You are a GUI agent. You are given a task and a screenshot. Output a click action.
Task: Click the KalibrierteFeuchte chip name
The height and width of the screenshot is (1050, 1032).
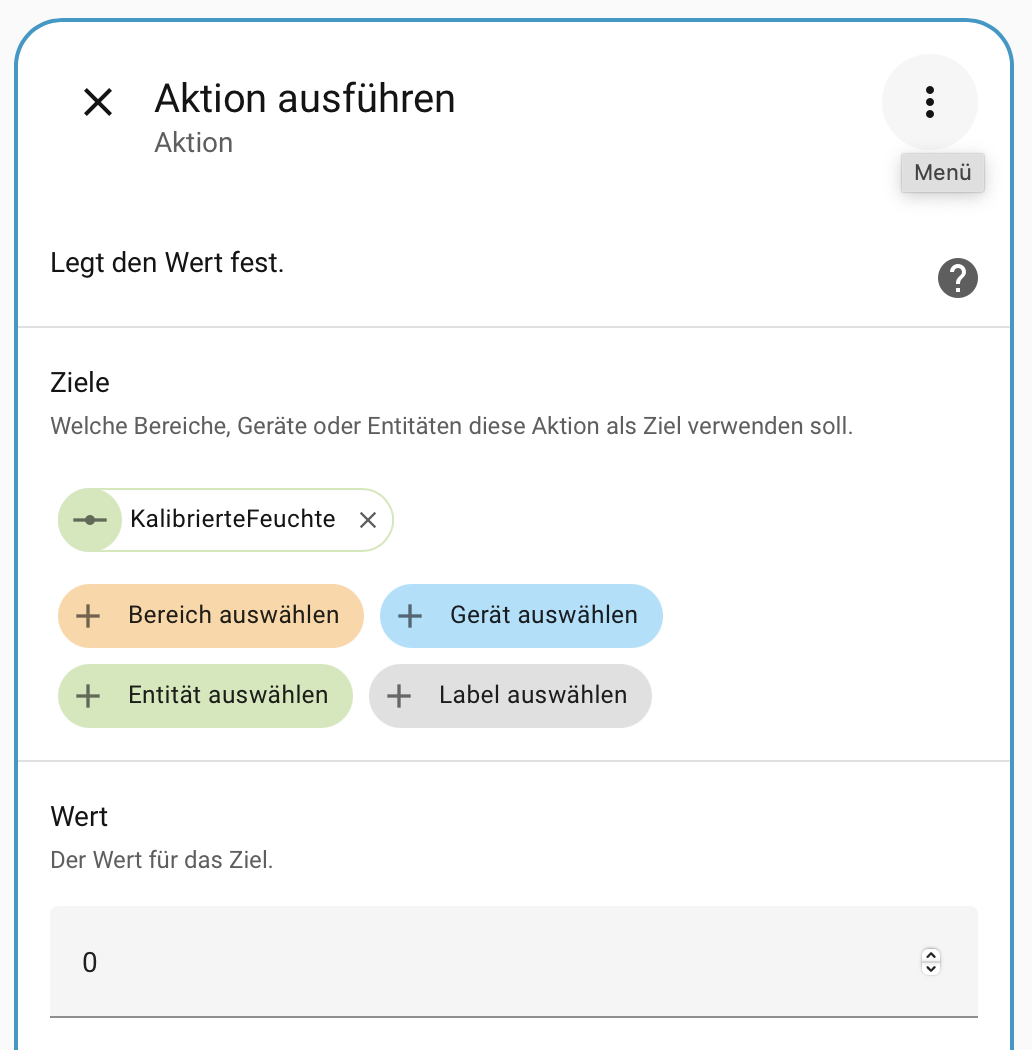[x=232, y=520]
